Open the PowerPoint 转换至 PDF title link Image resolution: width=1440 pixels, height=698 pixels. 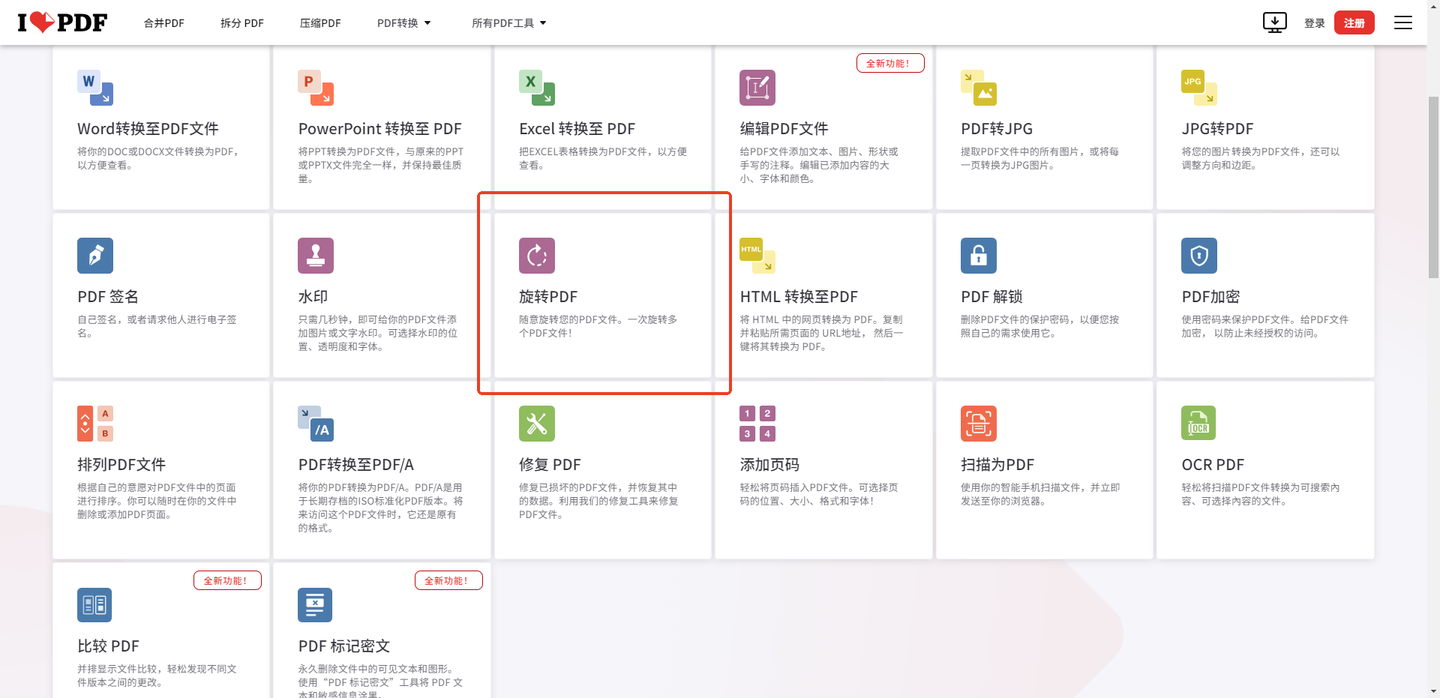click(x=380, y=129)
